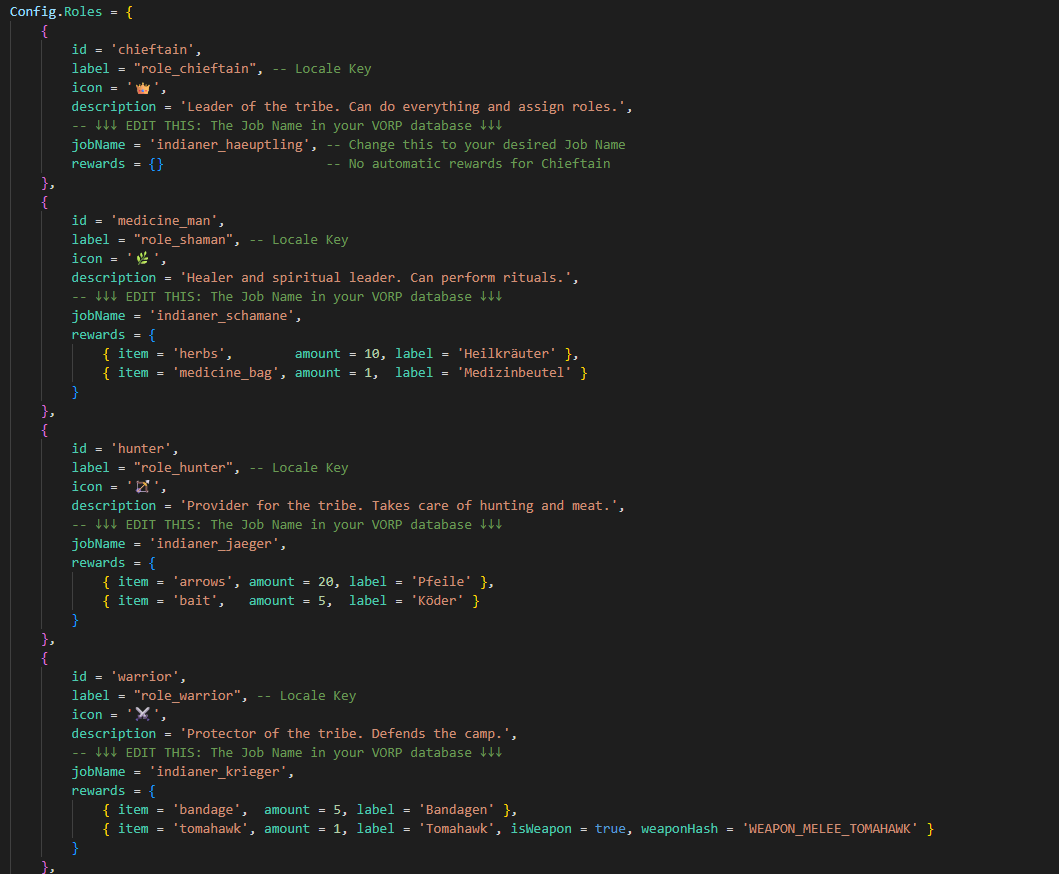Screen dimensions: 1059x874
Task: Click the herb leaf emoji for medicine_man
Action: click(143, 259)
